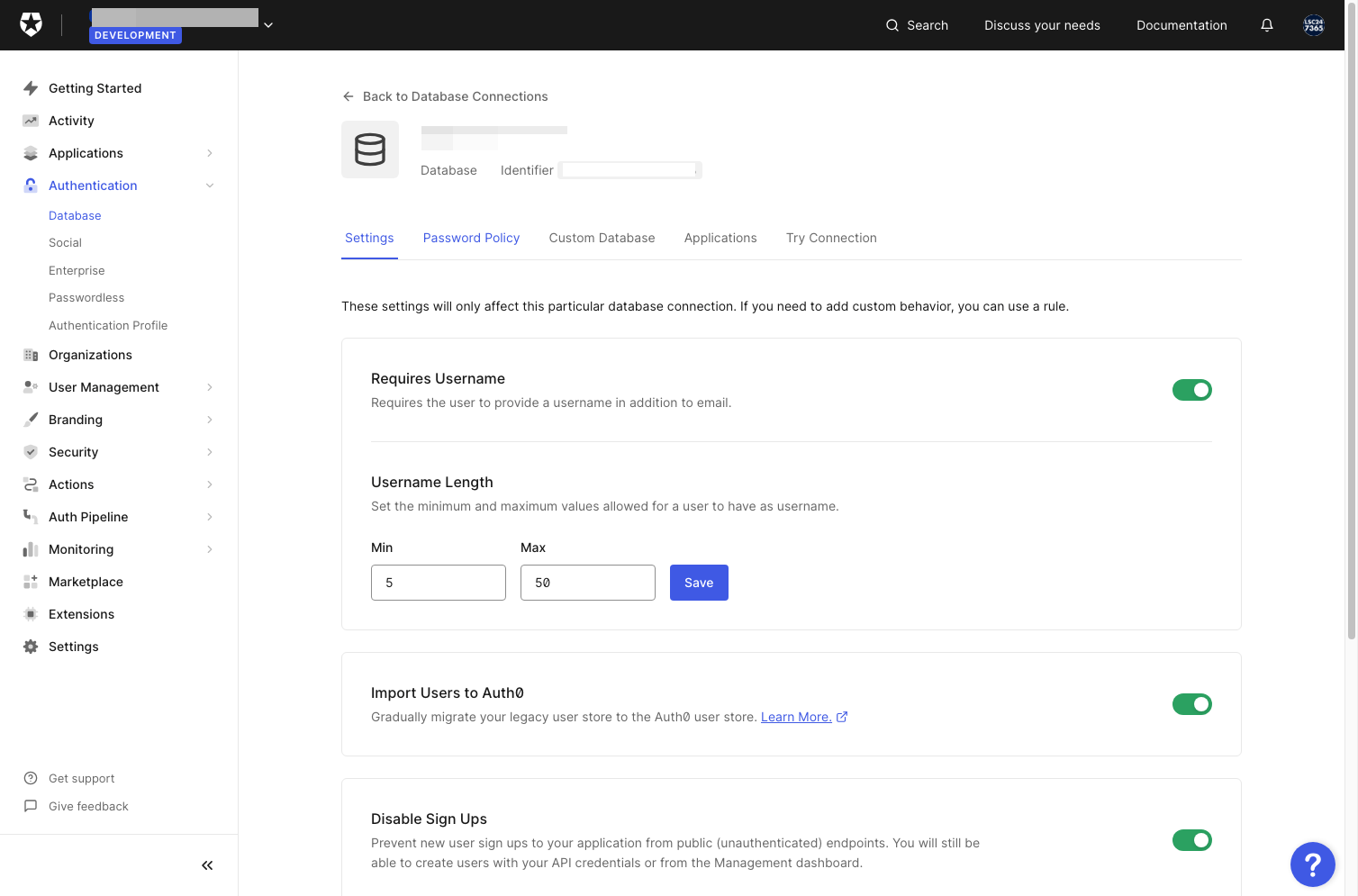Click the Give feedback chat icon
The image size is (1358, 896).
coord(31,806)
